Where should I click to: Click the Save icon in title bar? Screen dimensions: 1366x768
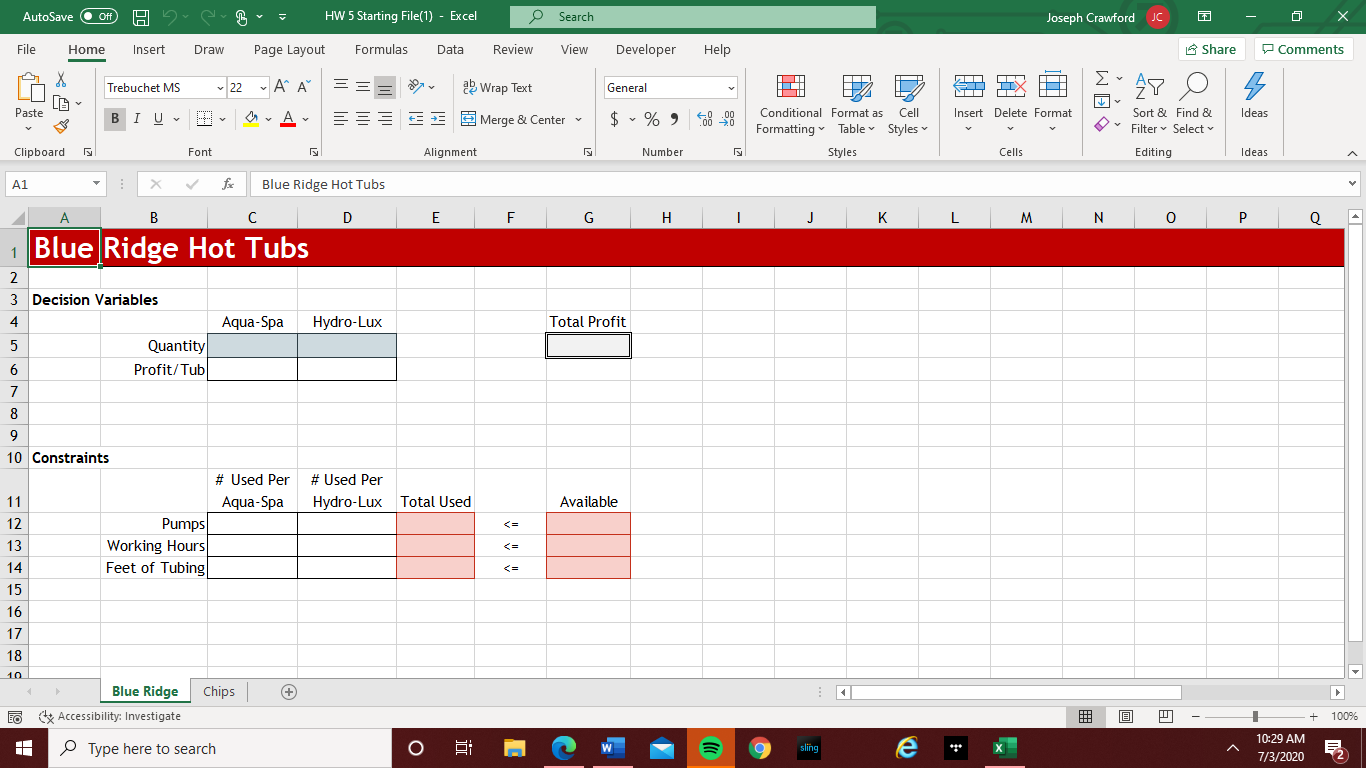coord(141,17)
